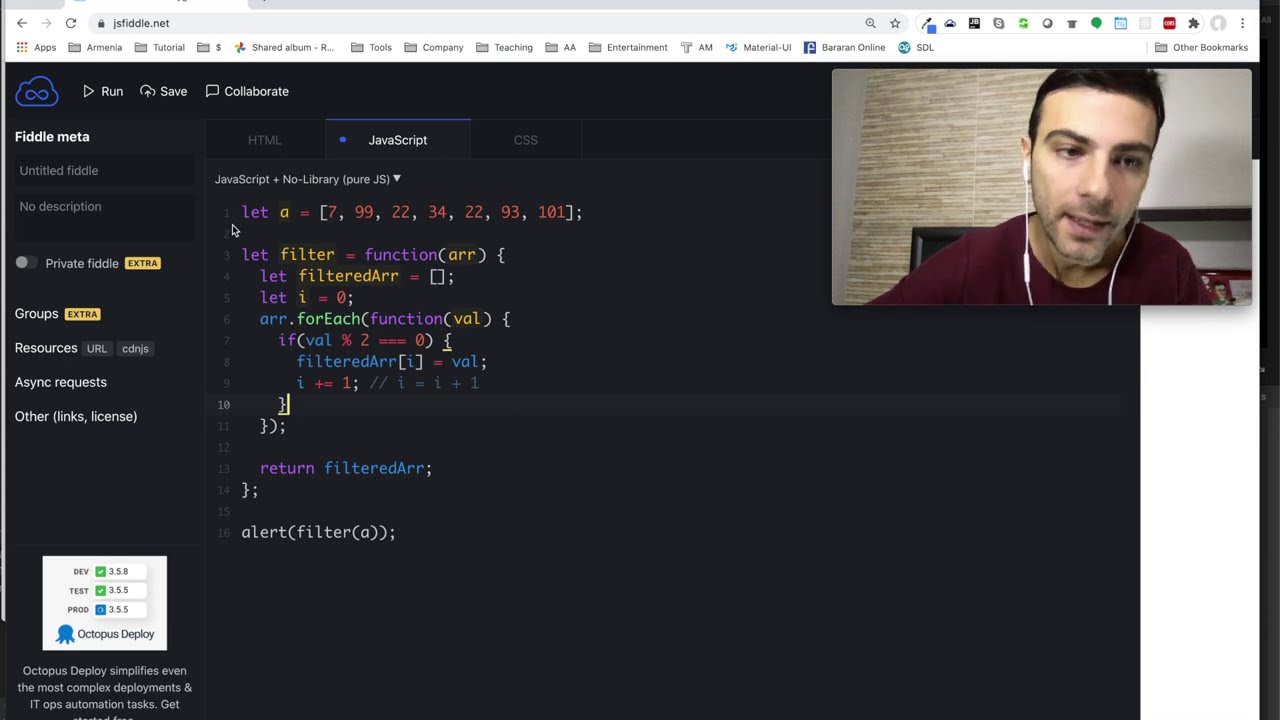Open the Skype extension icon
Screen dimensions: 1280x720
coord(999,23)
